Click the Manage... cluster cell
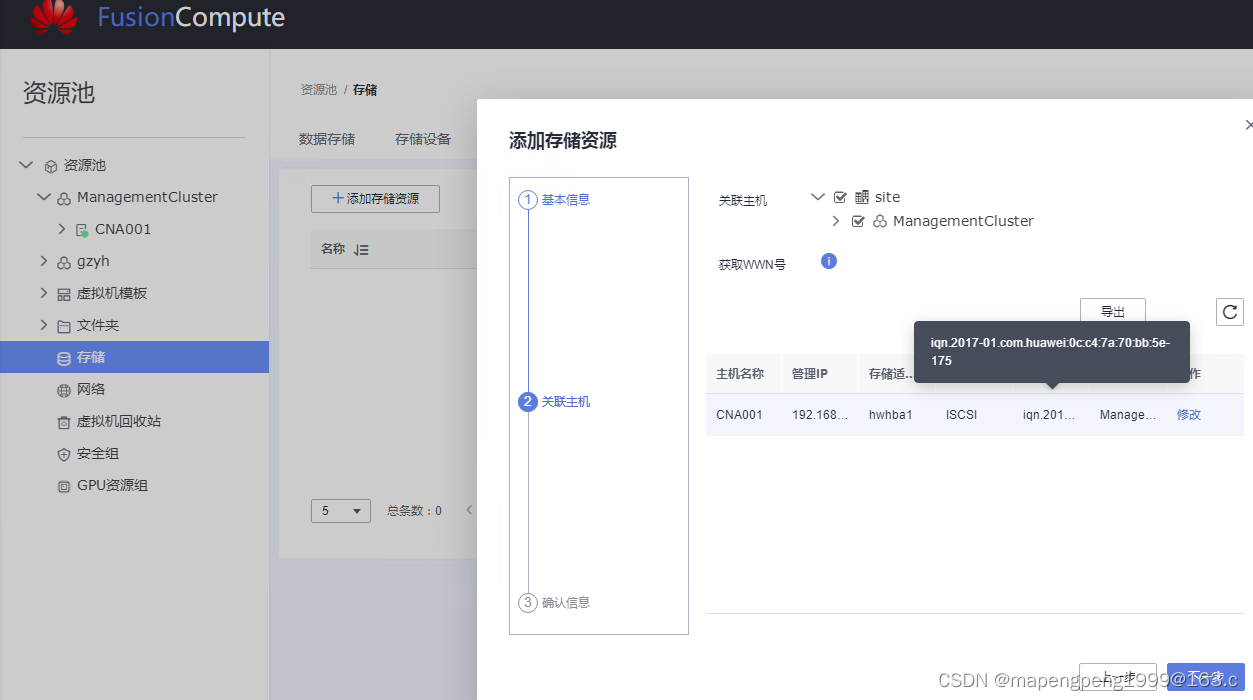The width and height of the screenshot is (1253, 700). 1128,414
